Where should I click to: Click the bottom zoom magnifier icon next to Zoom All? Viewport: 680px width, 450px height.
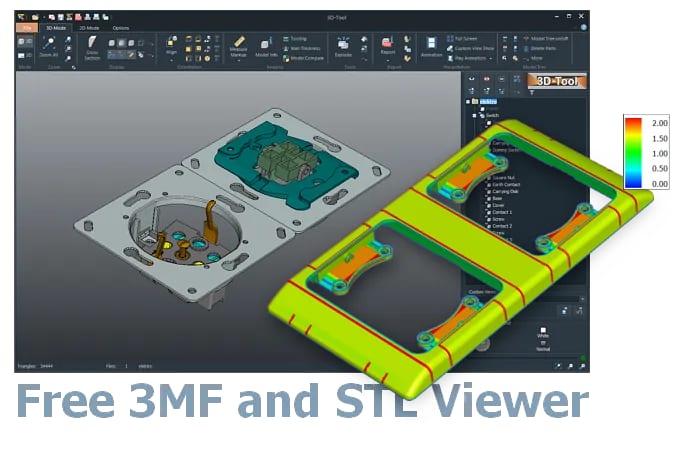point(68,59)
